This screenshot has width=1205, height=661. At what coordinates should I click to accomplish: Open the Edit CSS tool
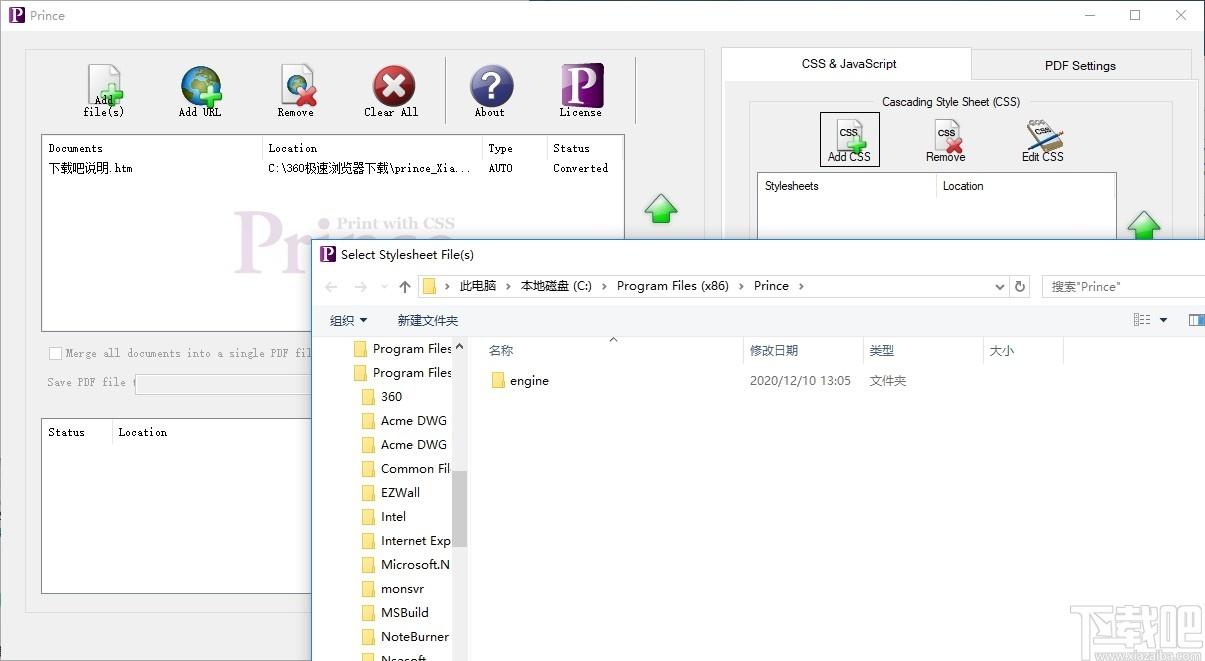tap(1043, 139)
